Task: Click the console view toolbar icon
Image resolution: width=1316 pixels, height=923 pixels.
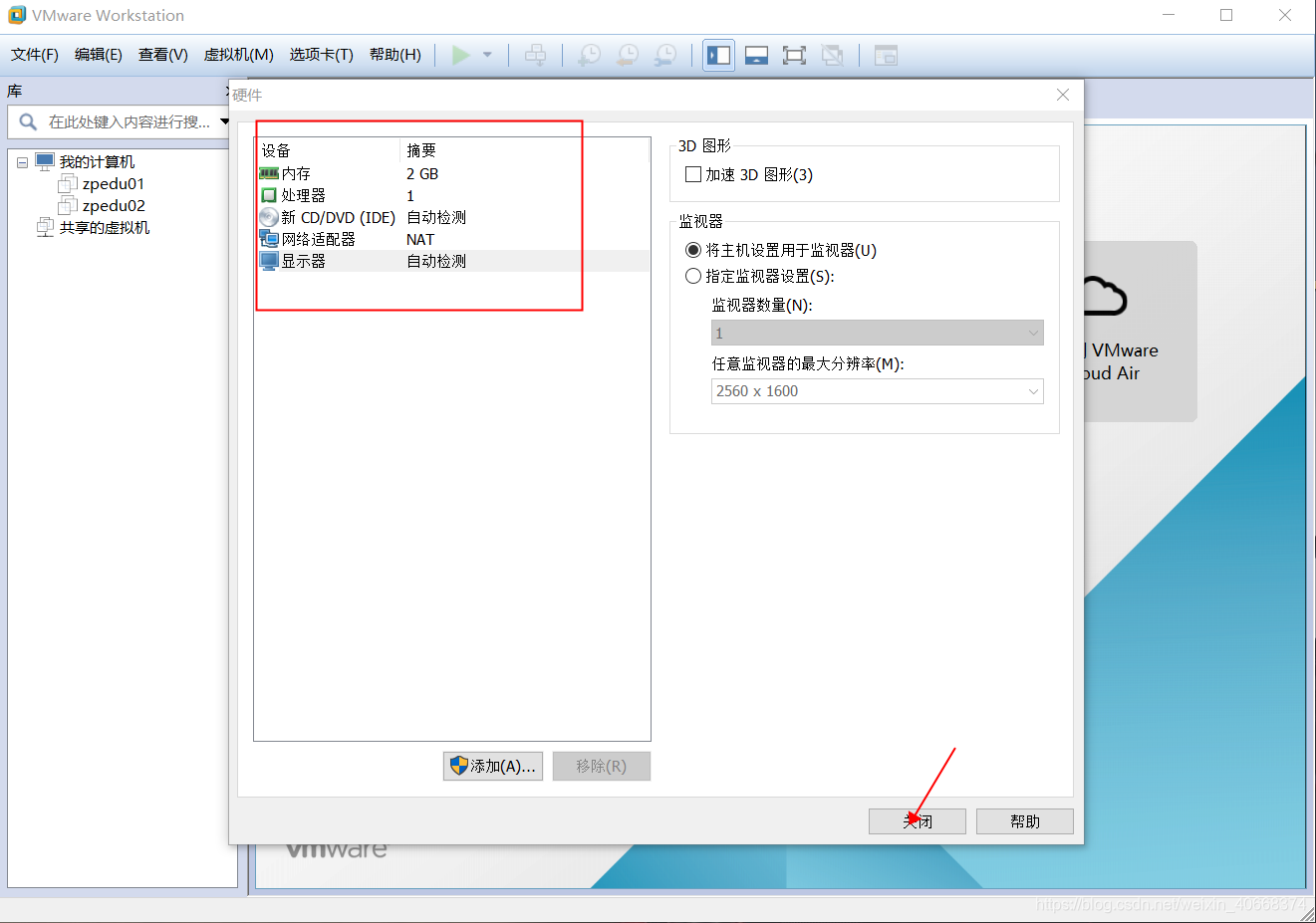Action: [x=886, y=55]
